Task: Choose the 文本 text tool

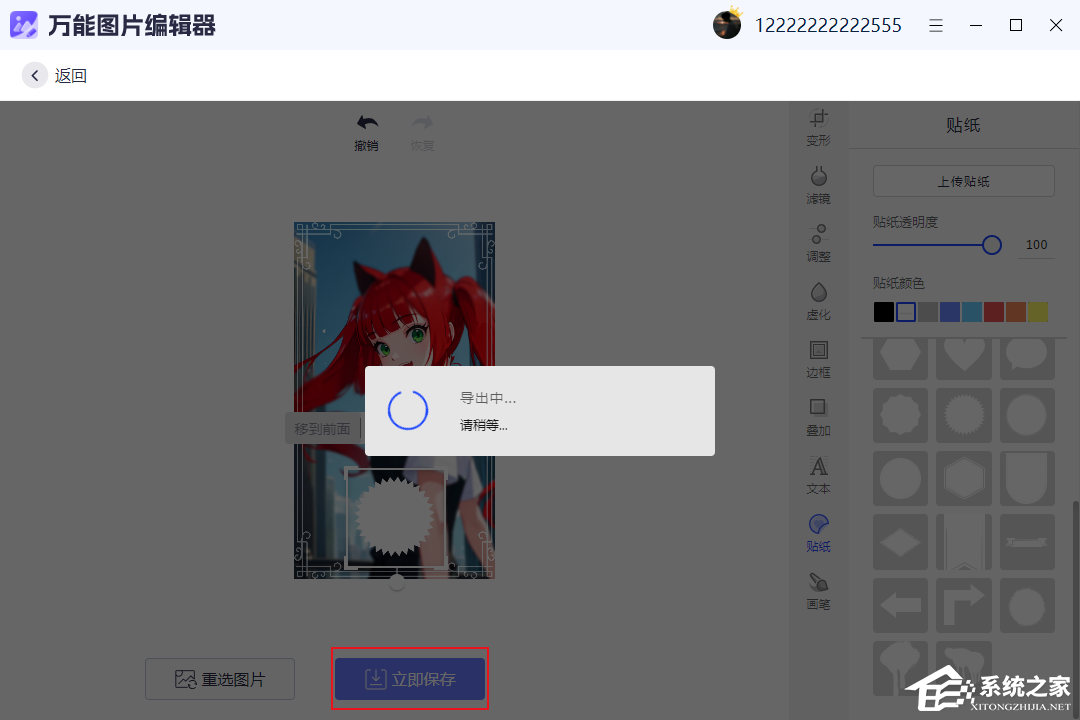Action: [818, 475]
